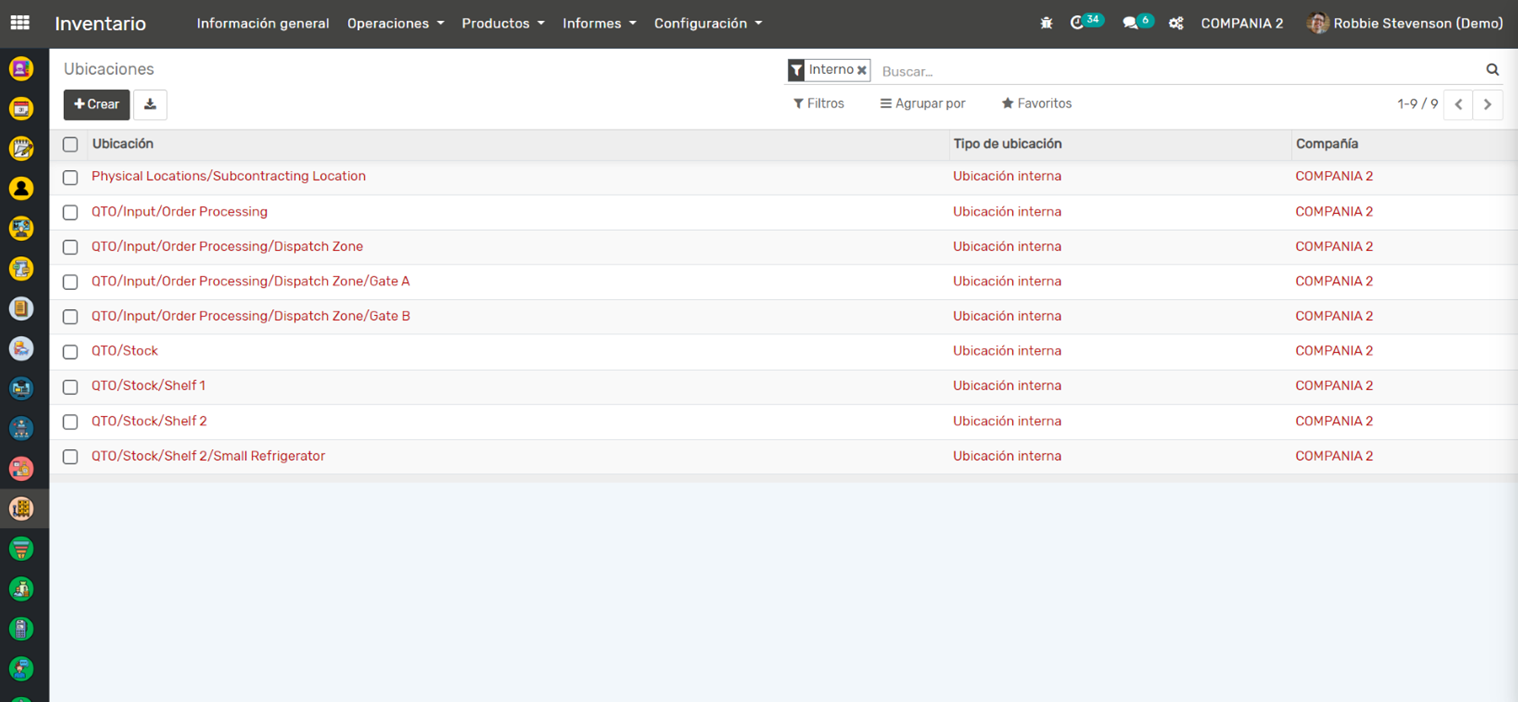Open the apps grid menu icon
Image resolution: width=1518 pixels, height=702 pixels.
[19, 23]
